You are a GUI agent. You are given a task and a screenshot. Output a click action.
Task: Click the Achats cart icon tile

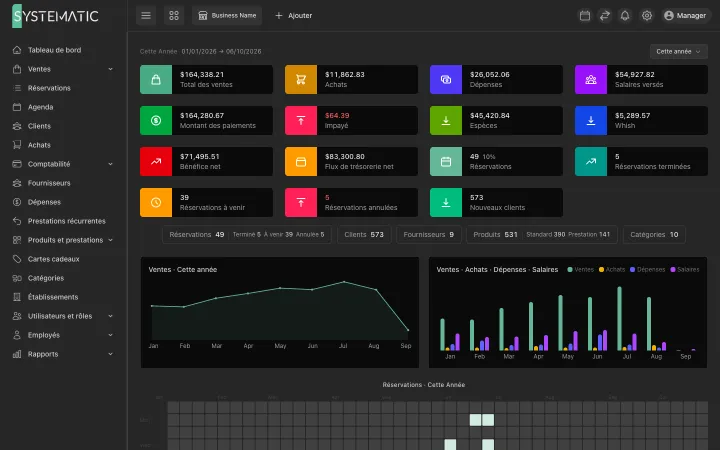(301, 79)
